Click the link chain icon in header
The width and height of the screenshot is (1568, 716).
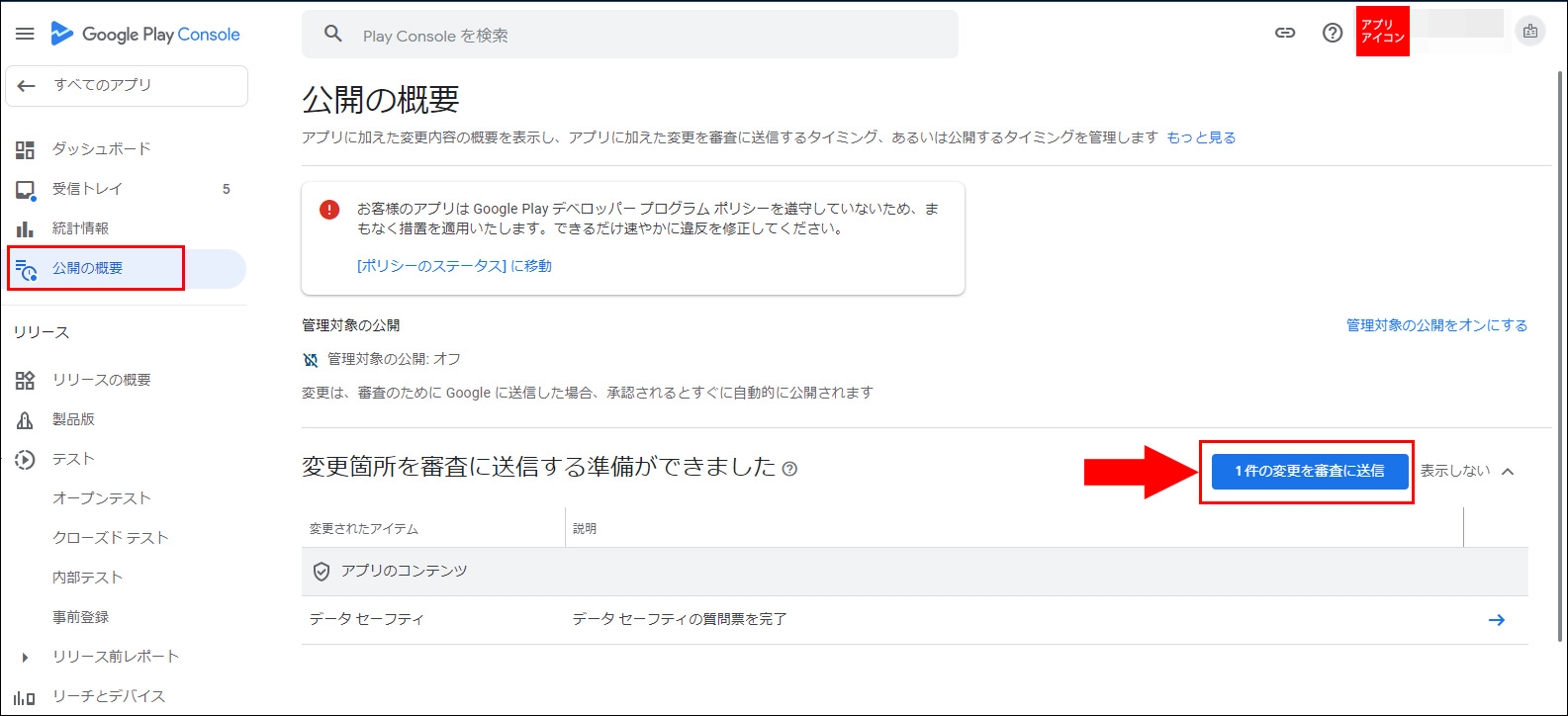1285,33
